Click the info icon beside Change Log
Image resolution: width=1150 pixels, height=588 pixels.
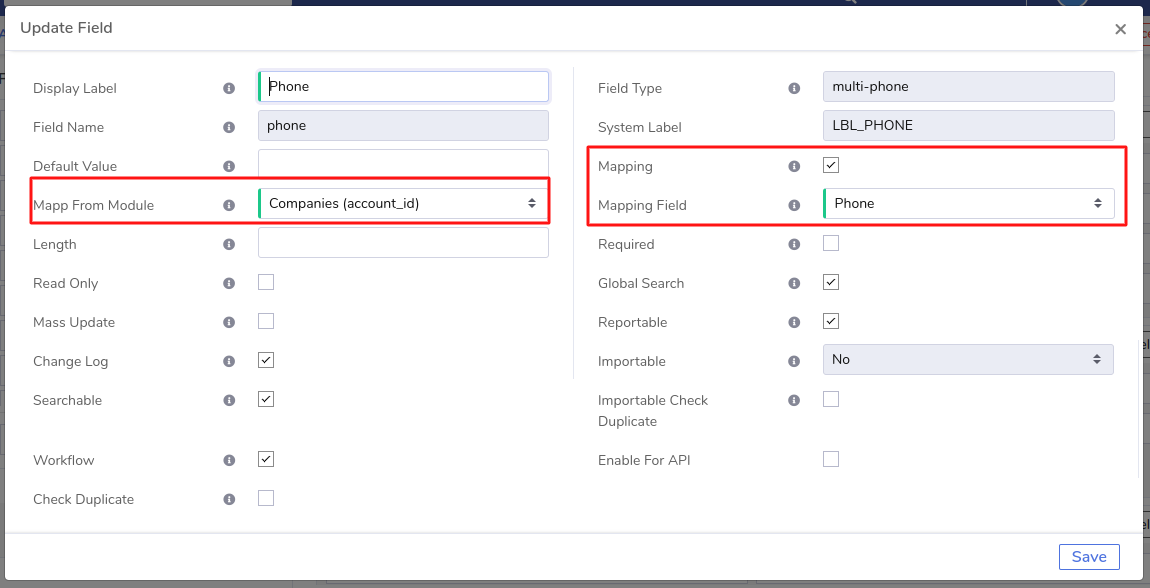pyautogui.click(x=229, y=361)
